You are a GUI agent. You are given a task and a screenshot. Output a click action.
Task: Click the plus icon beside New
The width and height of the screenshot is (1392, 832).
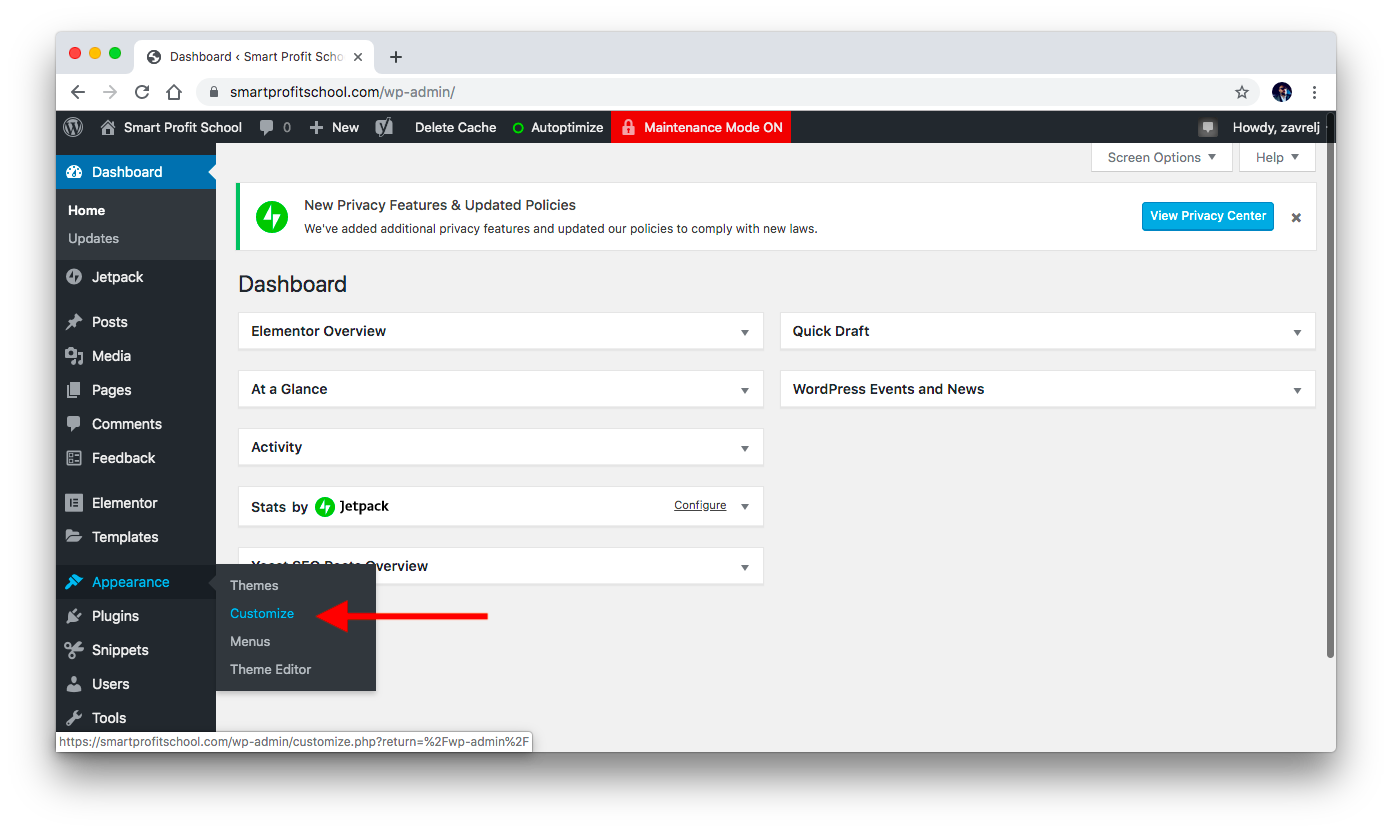pos(316,127)
